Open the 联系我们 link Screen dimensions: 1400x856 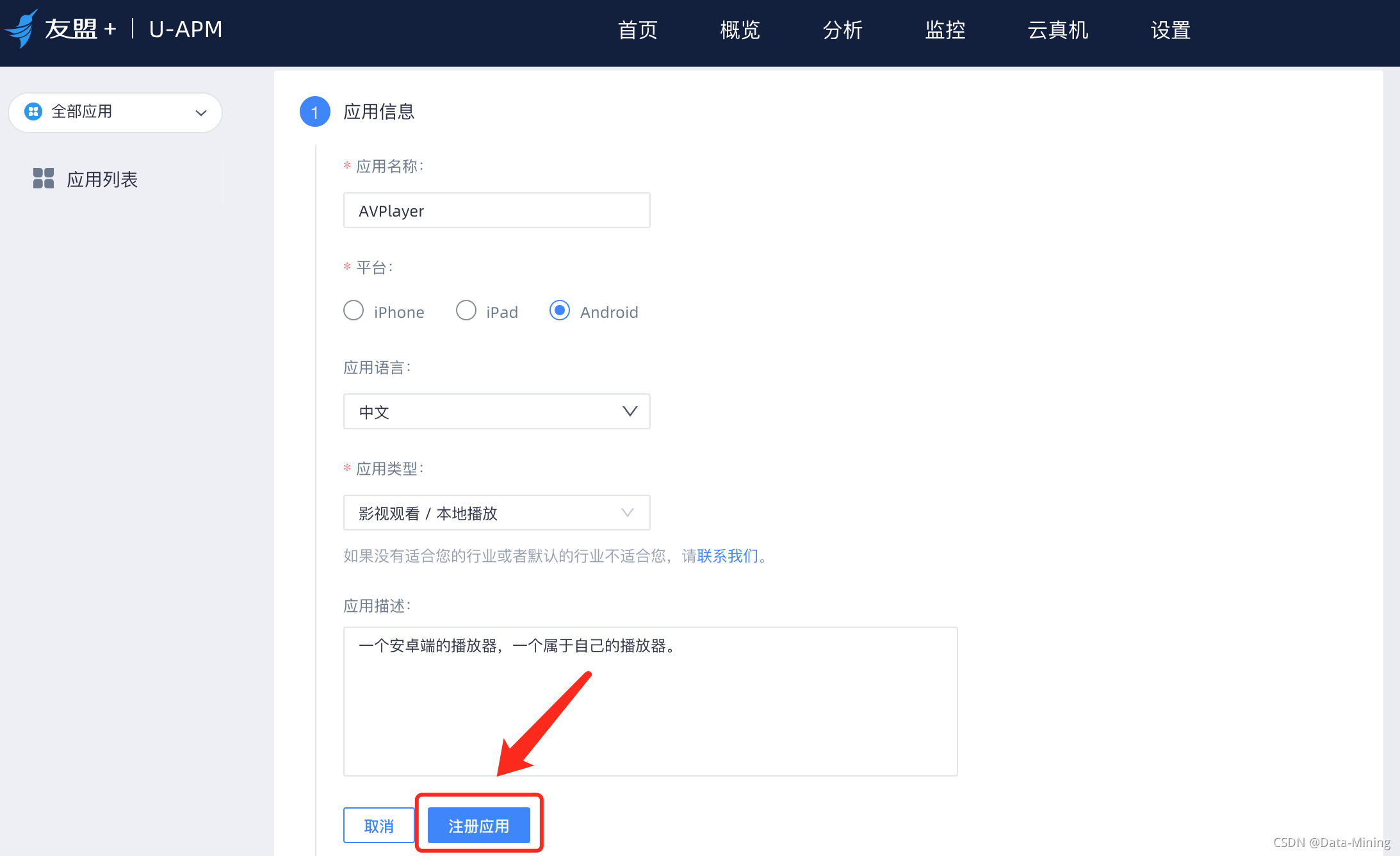pos(728,556)
